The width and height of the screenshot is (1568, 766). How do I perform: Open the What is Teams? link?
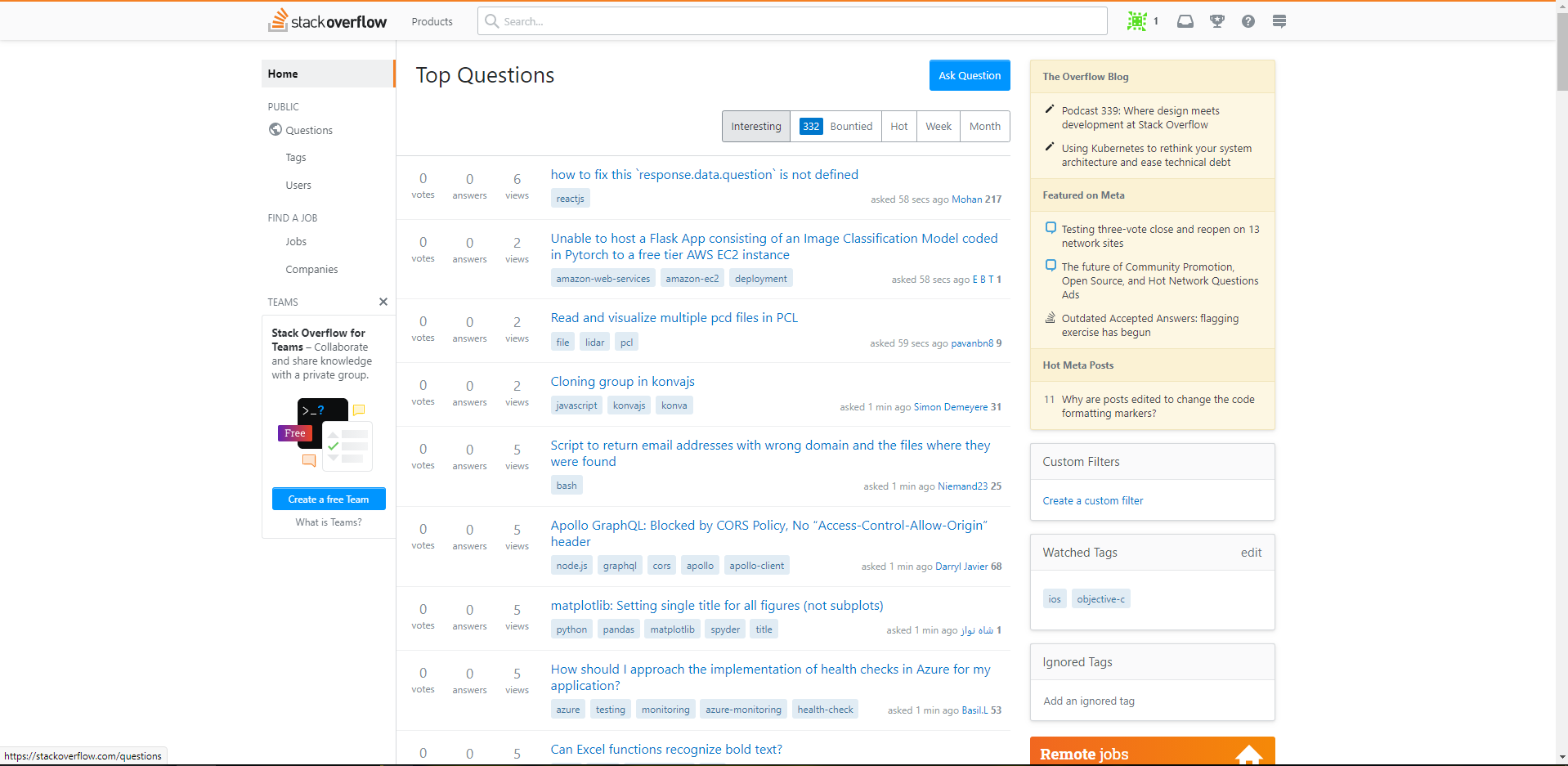pos(329,522)
